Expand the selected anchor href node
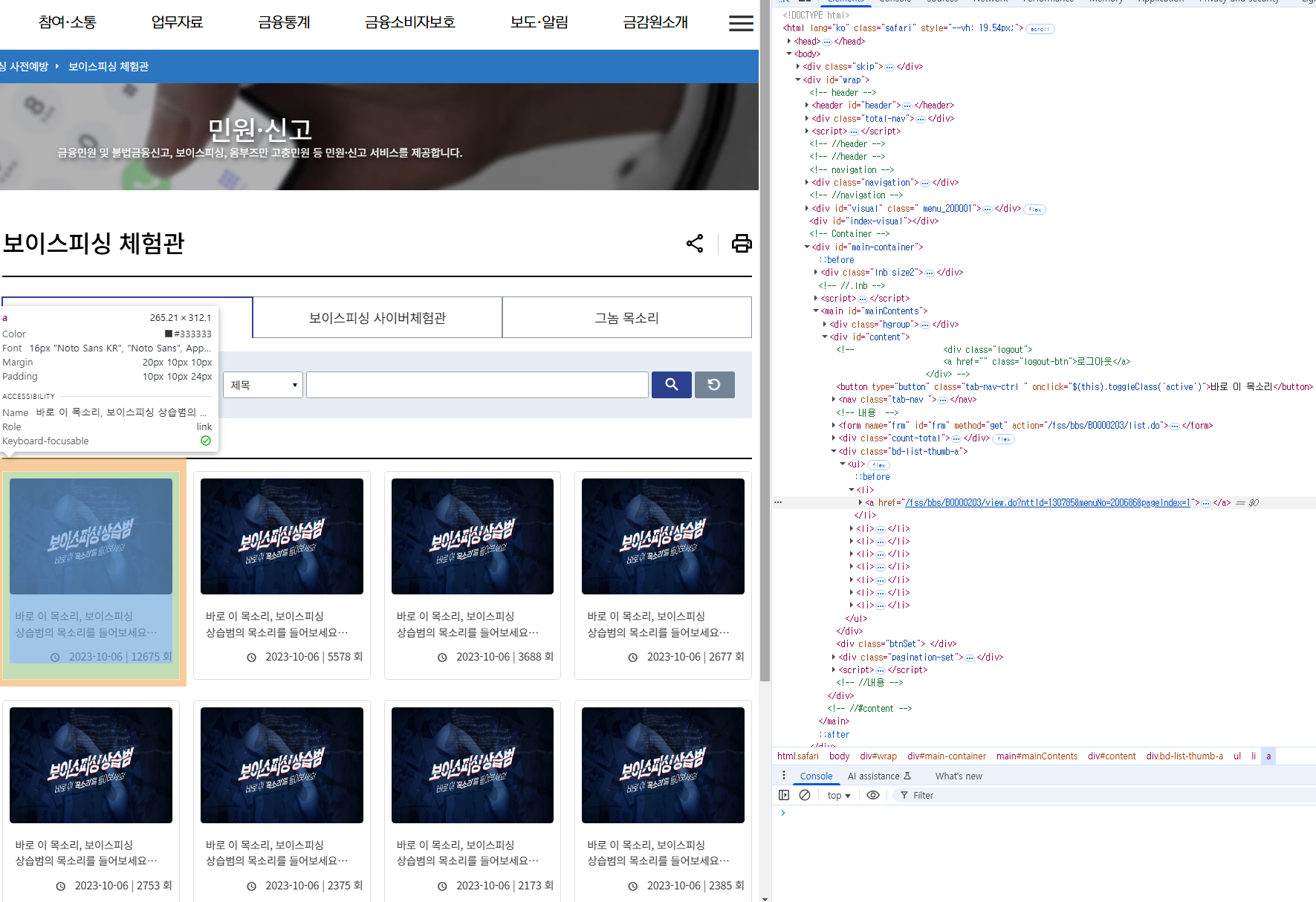The image size is (1316, 902). (860, 502)
